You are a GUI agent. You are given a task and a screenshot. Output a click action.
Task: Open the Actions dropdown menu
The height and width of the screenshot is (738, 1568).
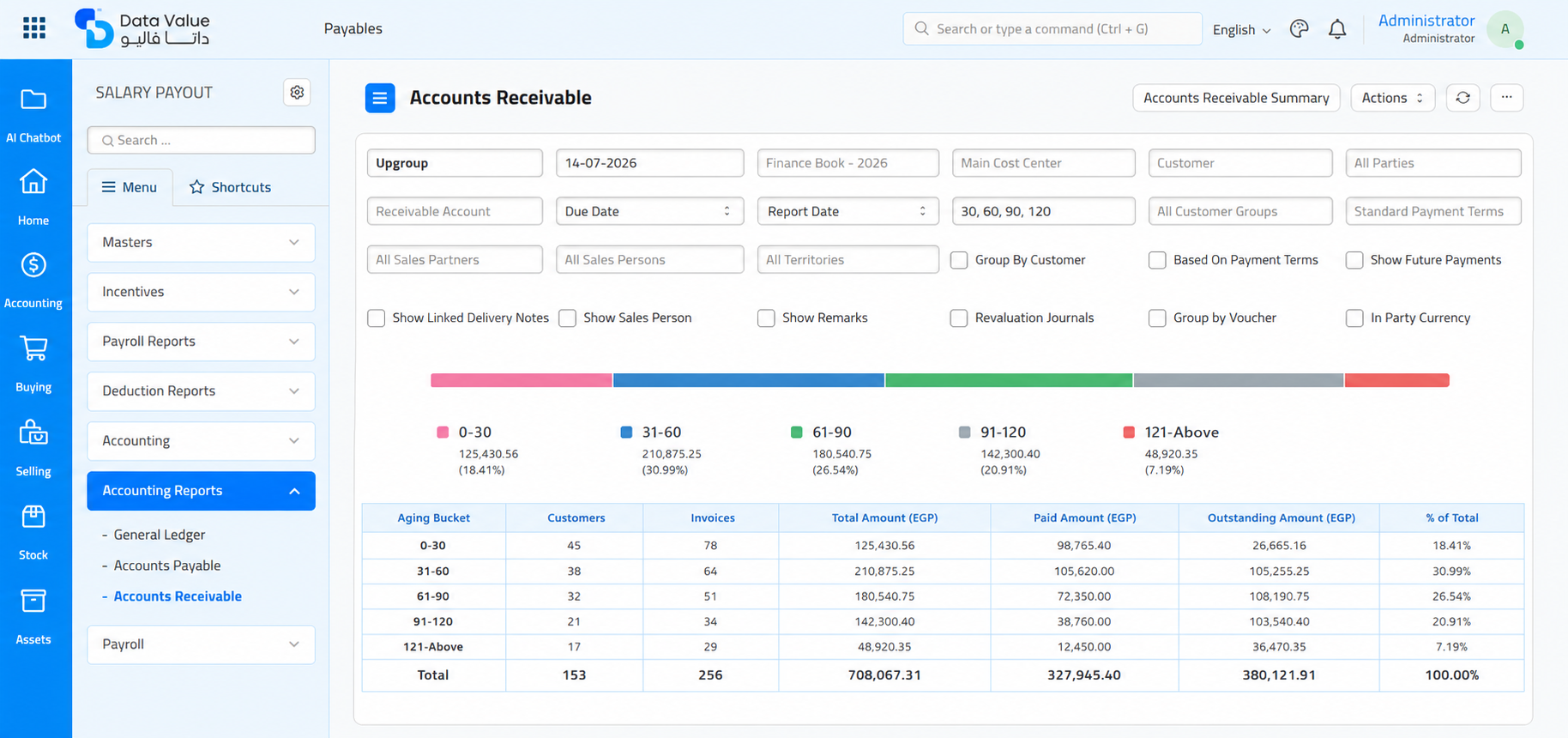click(1393, 98)
